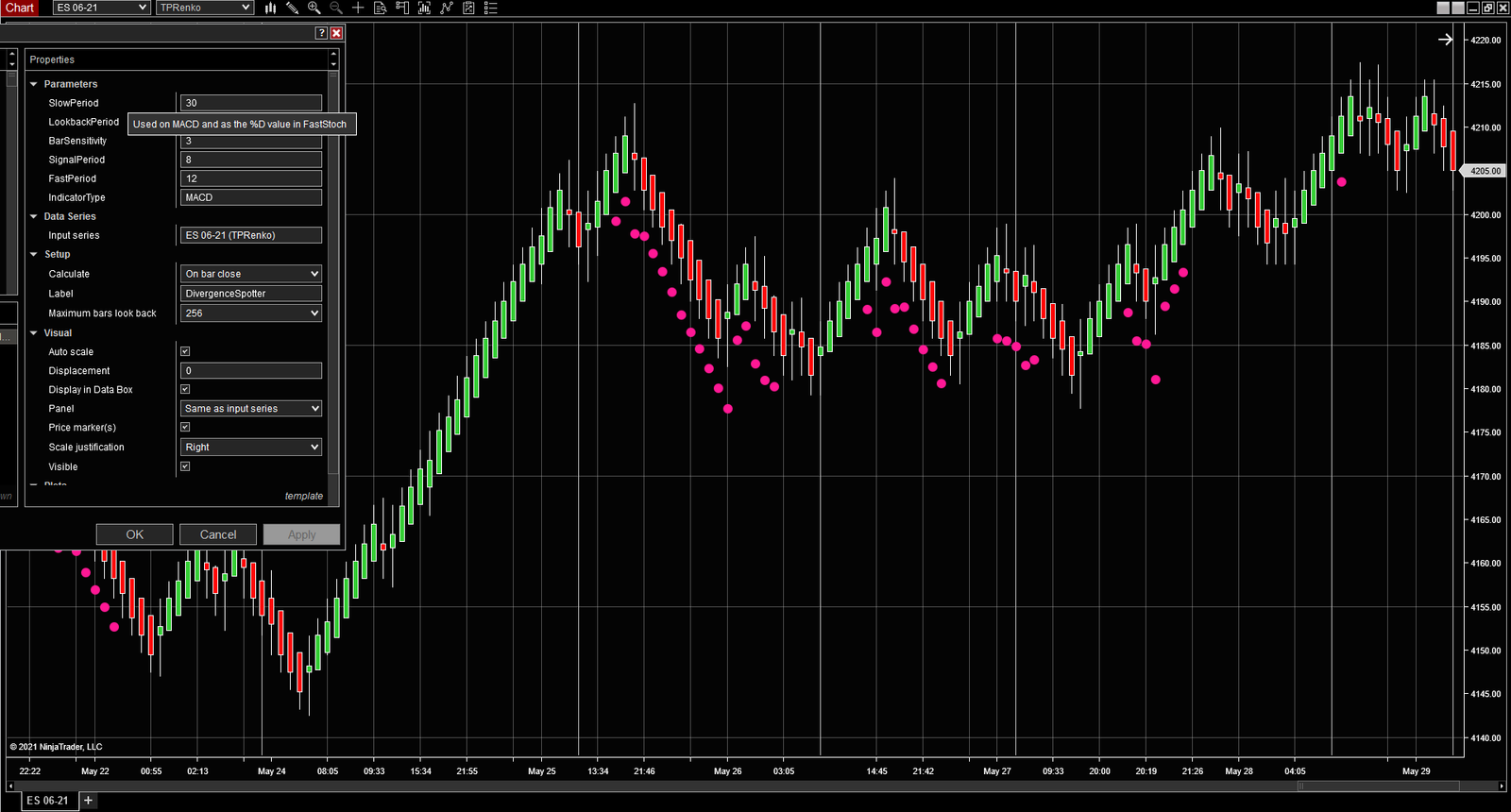Click the Zoom Out magnifier icon
Viewport: 1511px width, 812px height.
(x=335, y=8)
